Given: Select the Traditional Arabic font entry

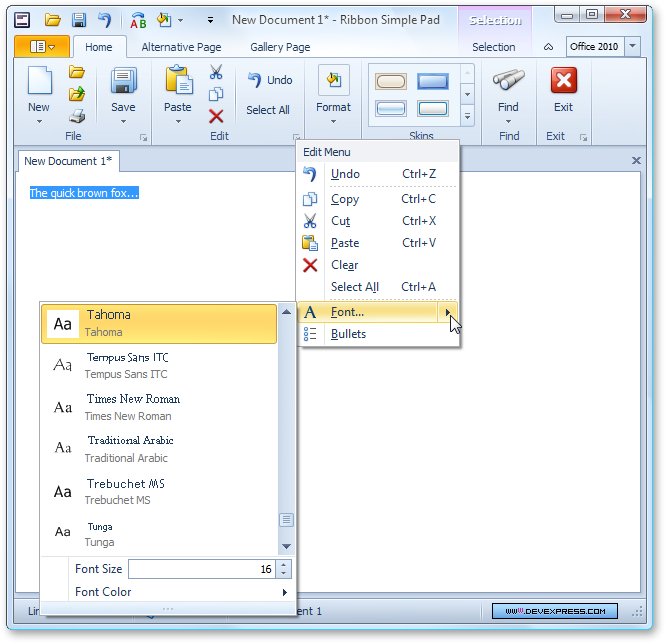Looking at the screenshot, I should pyautogui.click(x=159, y=449).
